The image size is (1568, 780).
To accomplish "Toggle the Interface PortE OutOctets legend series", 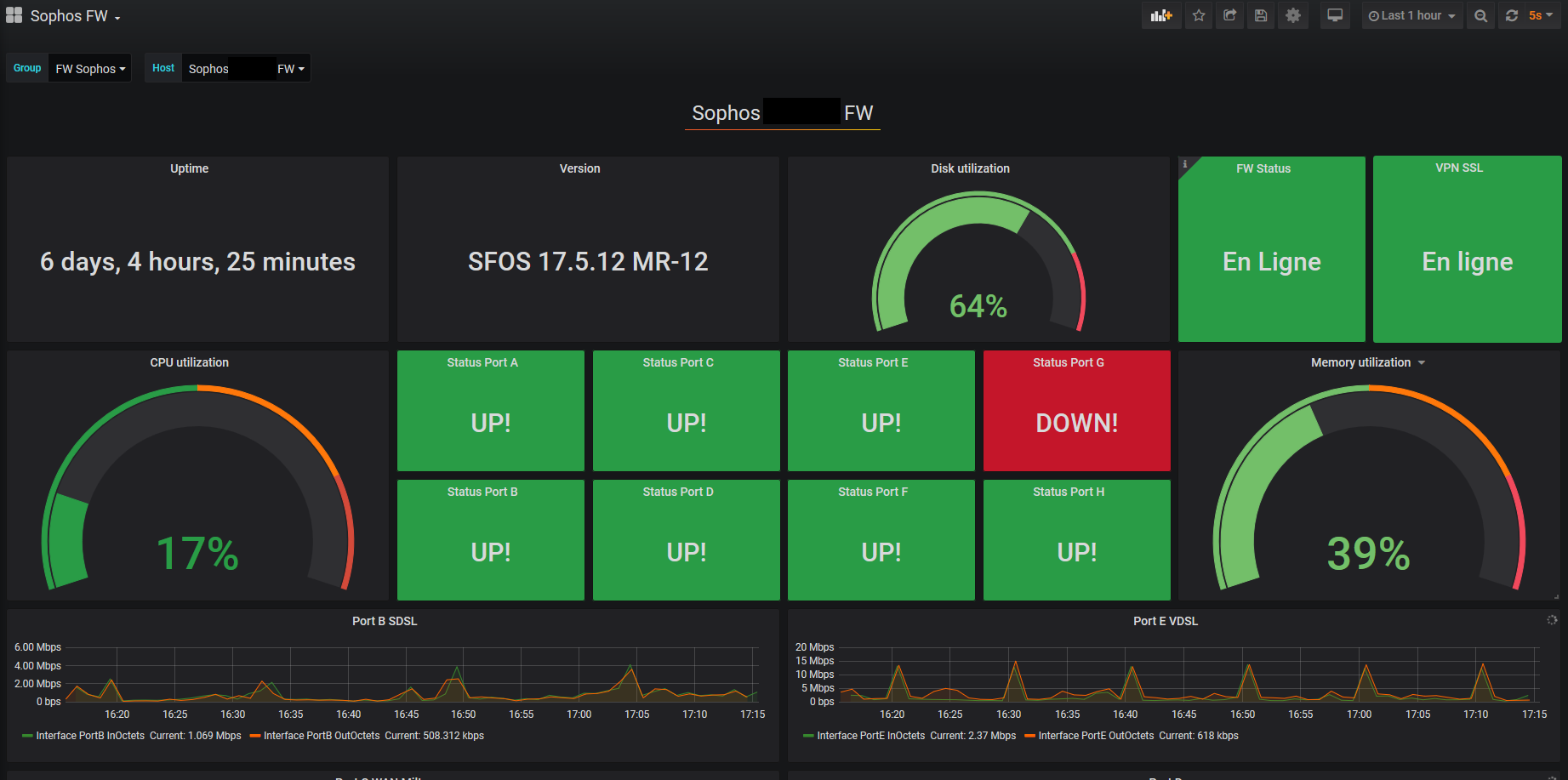I will [1097, 736].
